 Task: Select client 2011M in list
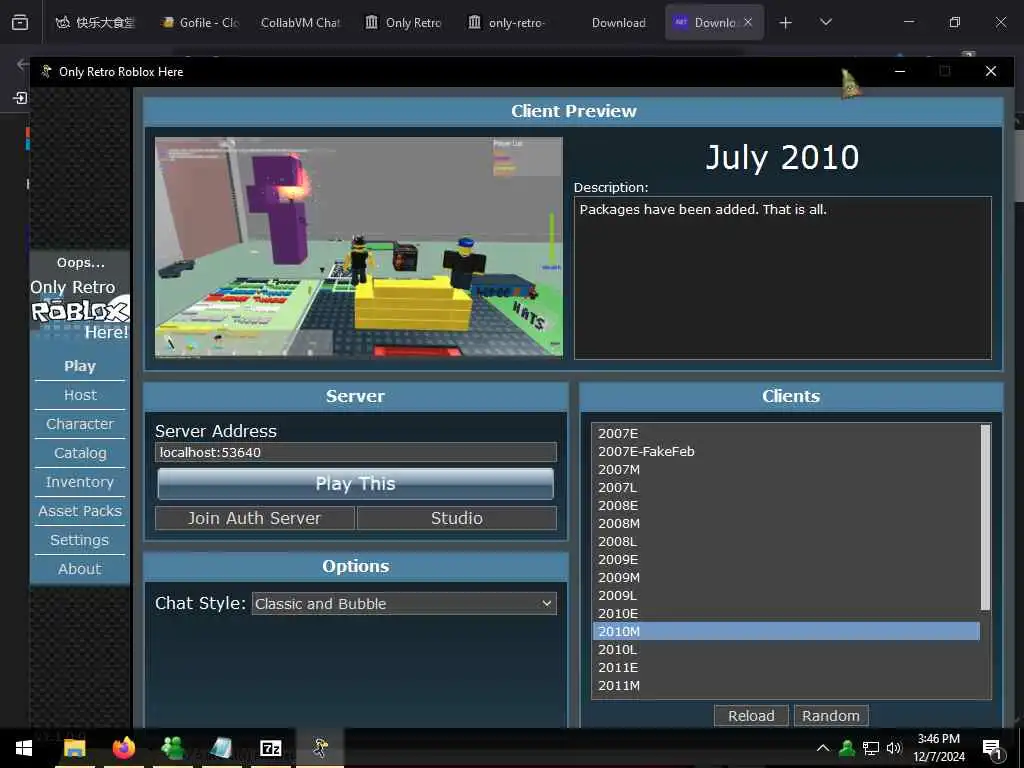click(x=786, y=686)
